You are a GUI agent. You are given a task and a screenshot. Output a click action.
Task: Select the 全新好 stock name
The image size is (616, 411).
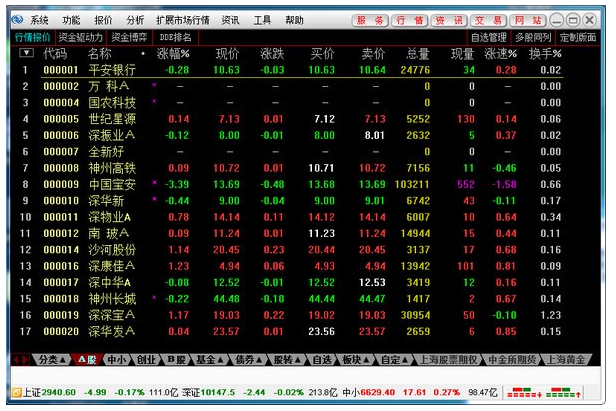(x=106, y=152)
